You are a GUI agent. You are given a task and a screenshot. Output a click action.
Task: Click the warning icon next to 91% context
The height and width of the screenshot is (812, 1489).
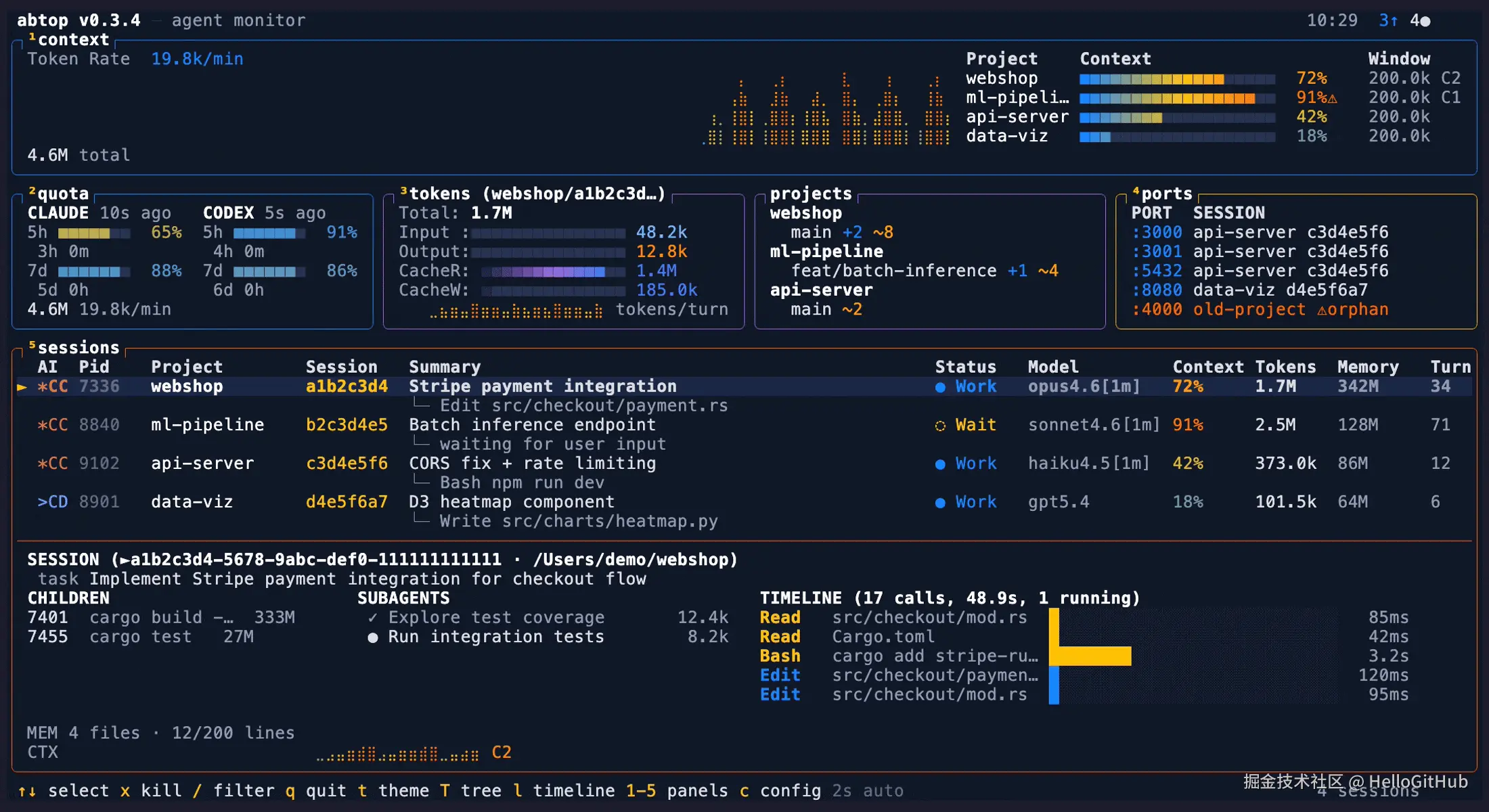(x=1333, y=99)
